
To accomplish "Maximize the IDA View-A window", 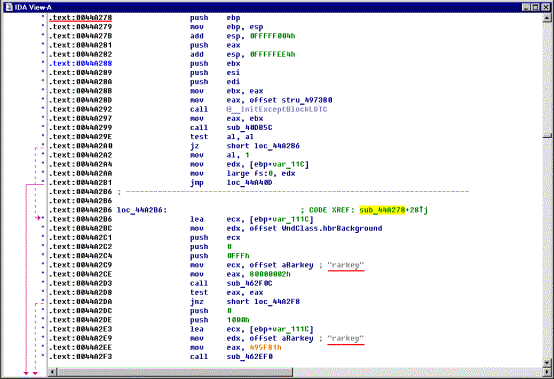I will (x=535, y=7).
